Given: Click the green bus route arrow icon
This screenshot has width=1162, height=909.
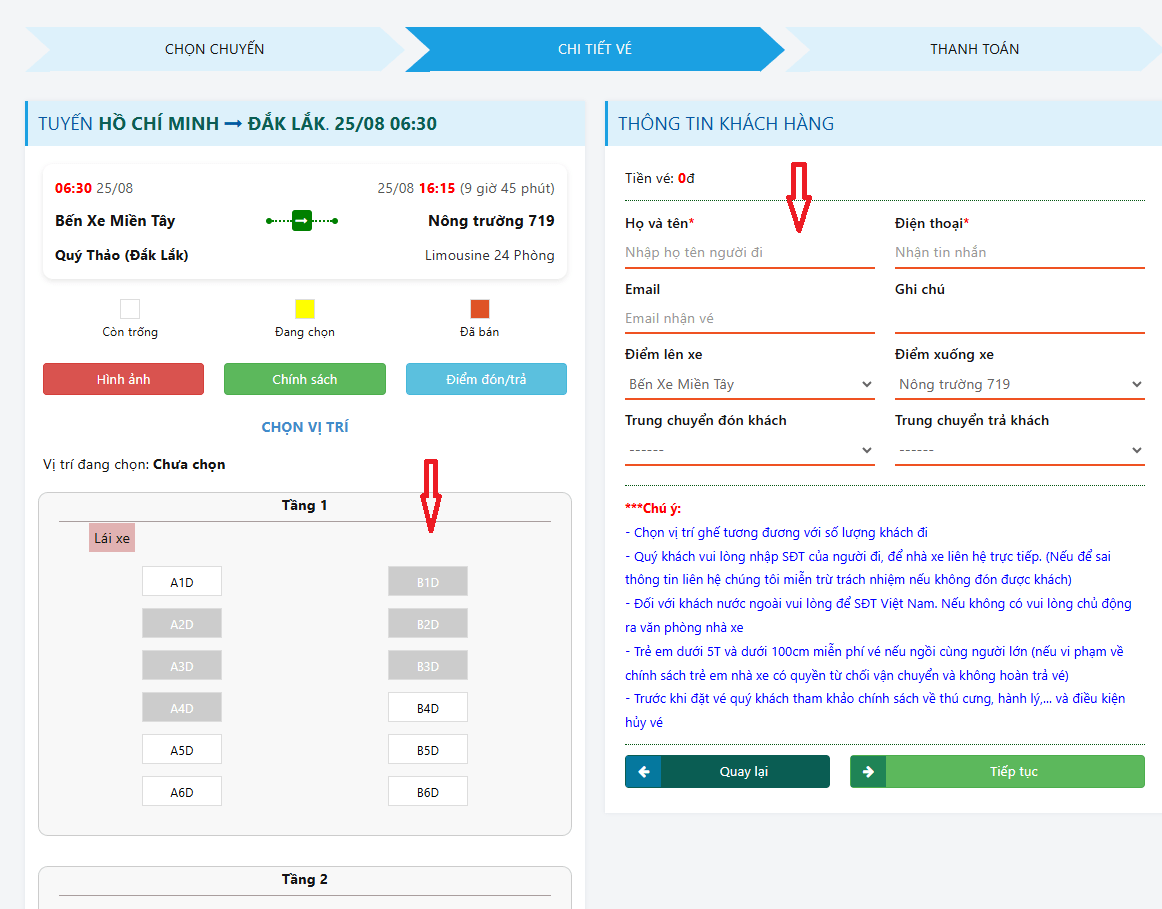Looking at the screenshot, I should point(301,220).
